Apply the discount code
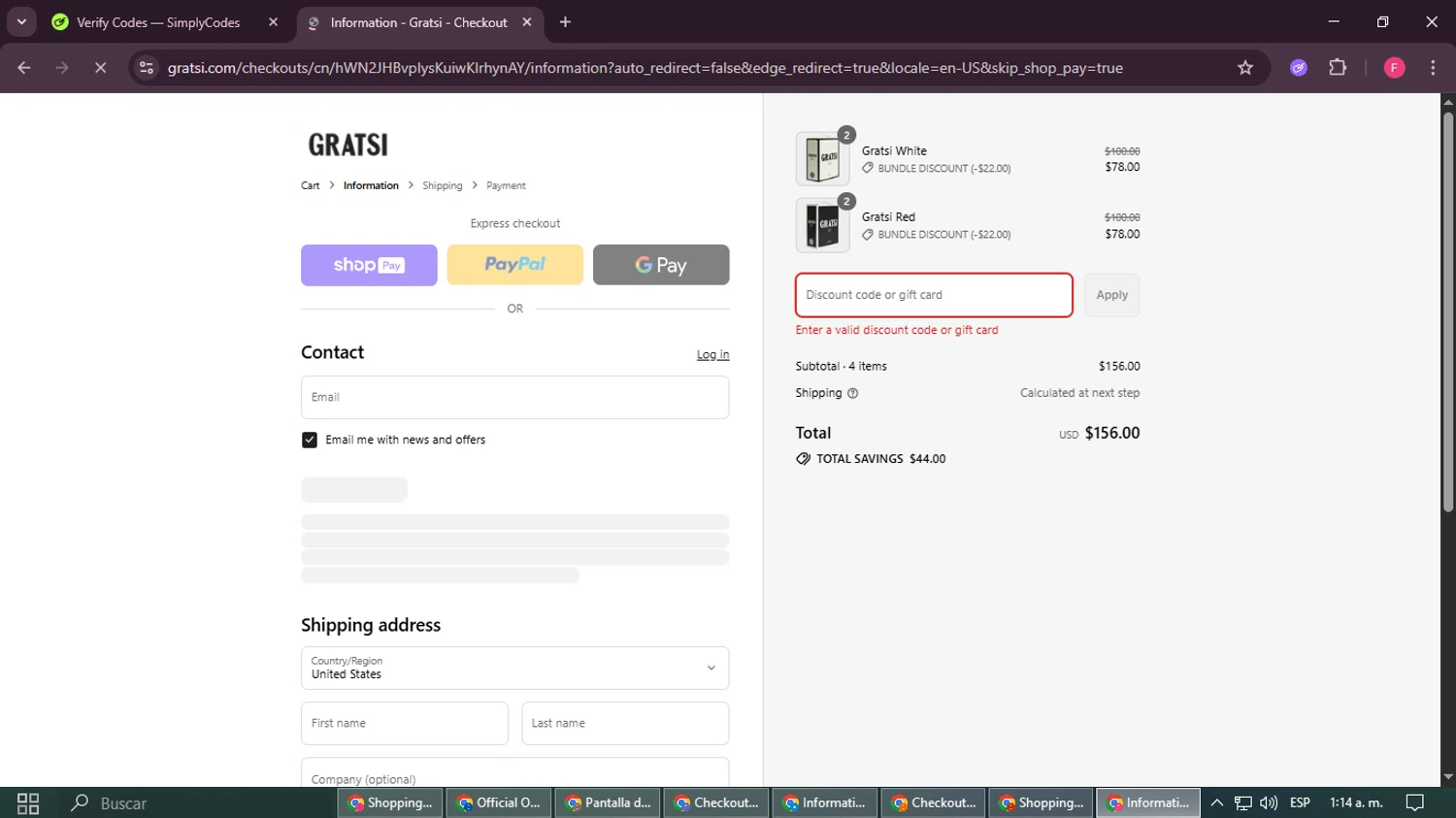The image size is (1456, 818). click(x=1112, y=295)
